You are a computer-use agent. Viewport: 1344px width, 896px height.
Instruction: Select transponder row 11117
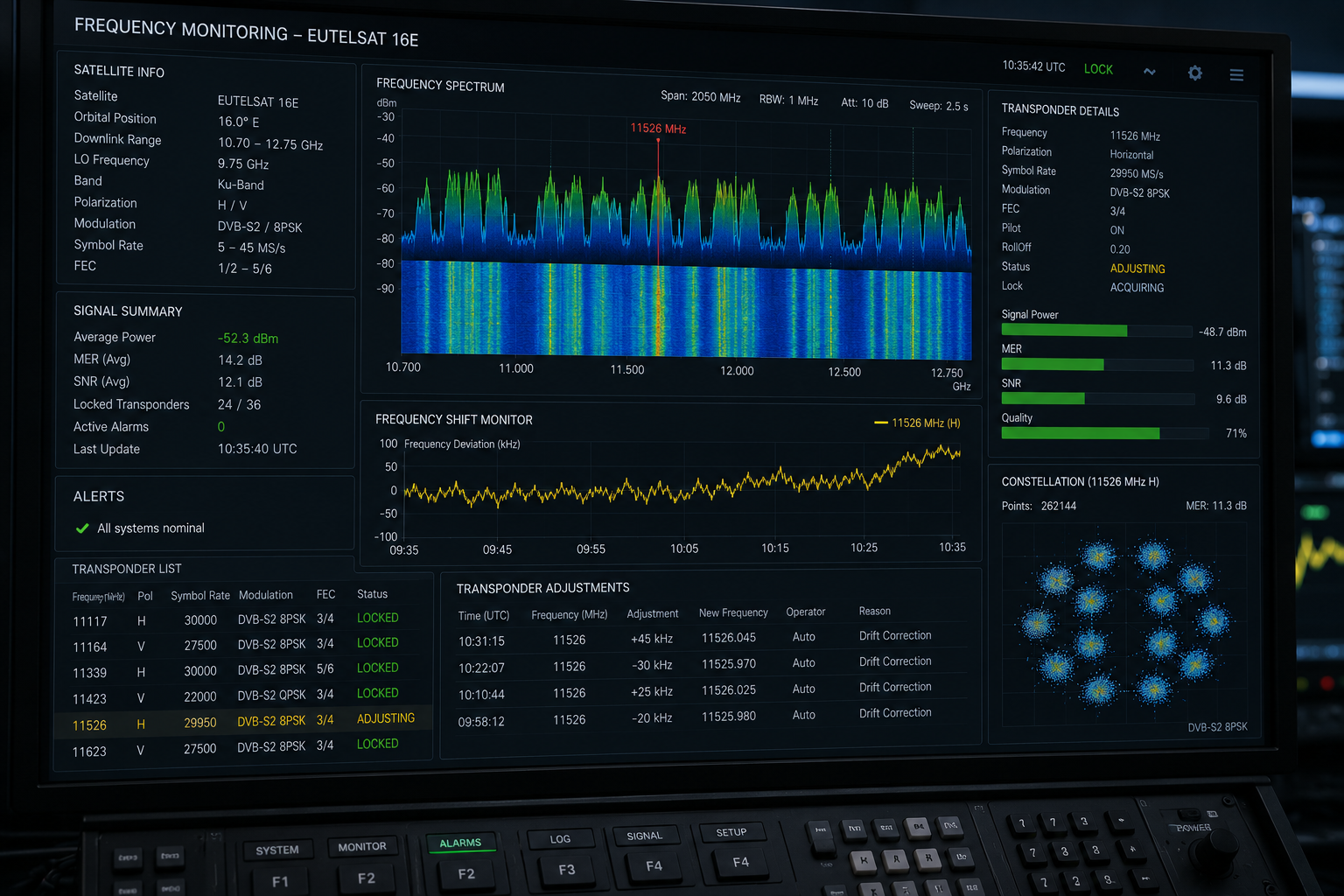[x=243, y=619]
